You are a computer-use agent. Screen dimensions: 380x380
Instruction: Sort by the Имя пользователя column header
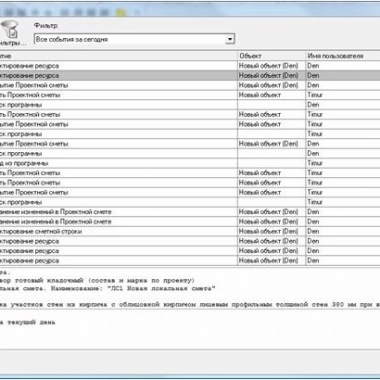tap(343, 56)
